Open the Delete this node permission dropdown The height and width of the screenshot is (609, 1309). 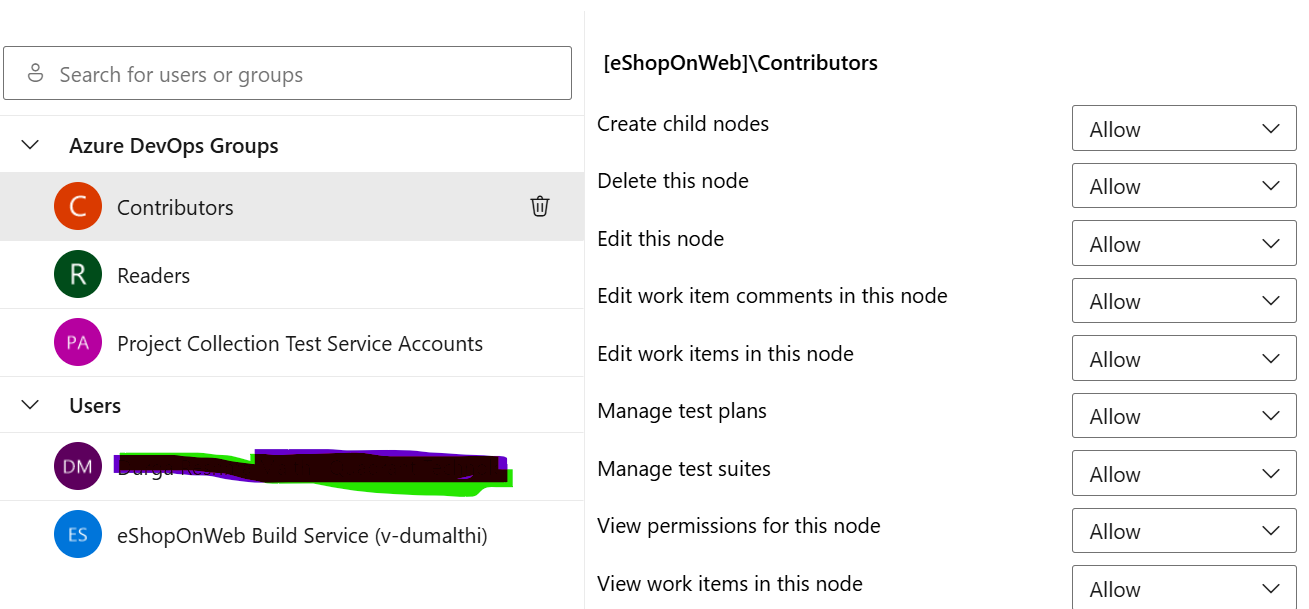[x=1184, y=185]
